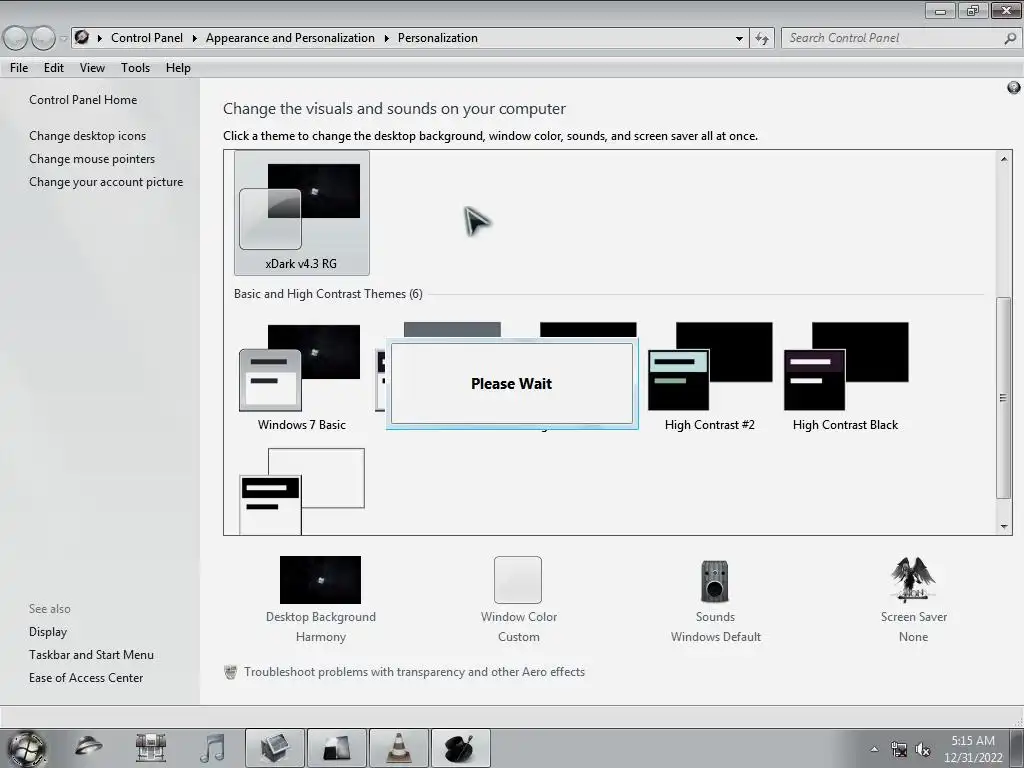Open Change desktop icons link
The width and height of the screenshot is (1024, 768).
pos(88,136)
